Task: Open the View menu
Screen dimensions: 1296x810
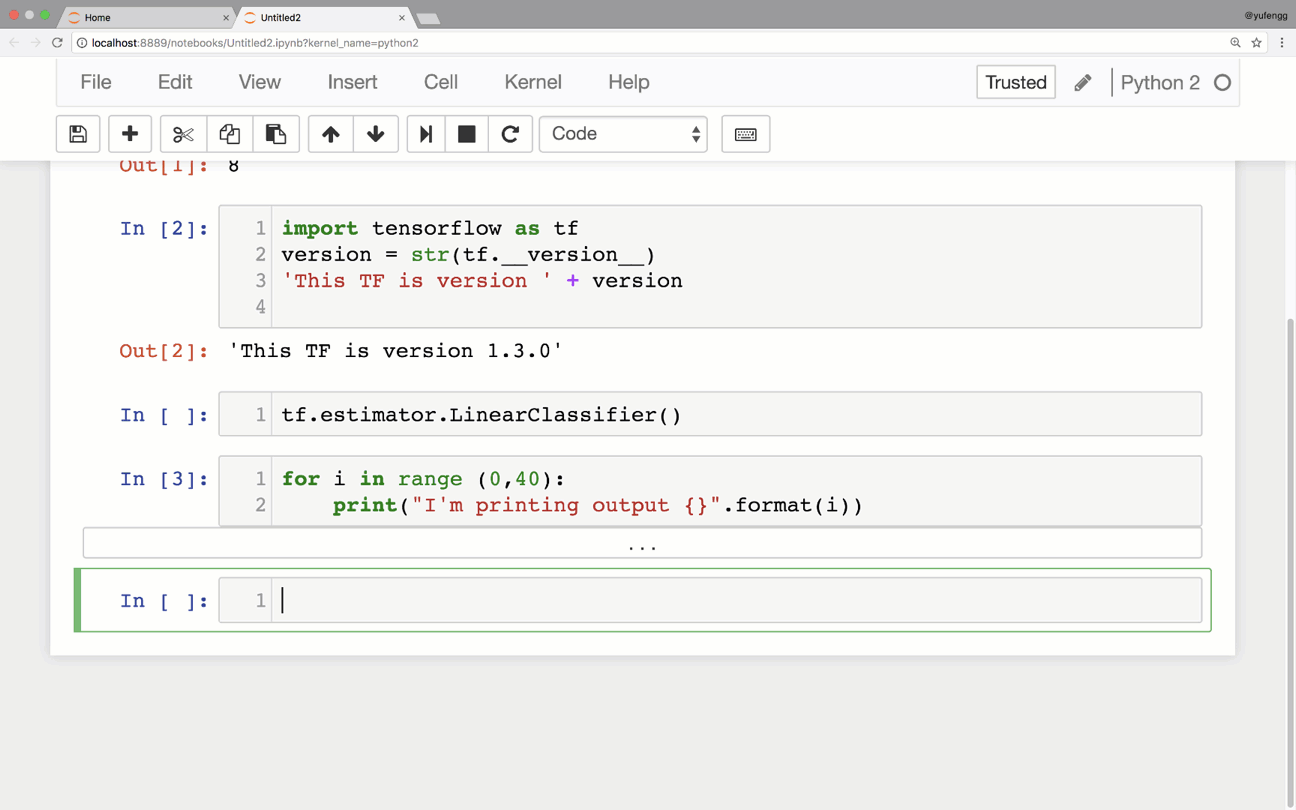Action: (x=260, y=82)
